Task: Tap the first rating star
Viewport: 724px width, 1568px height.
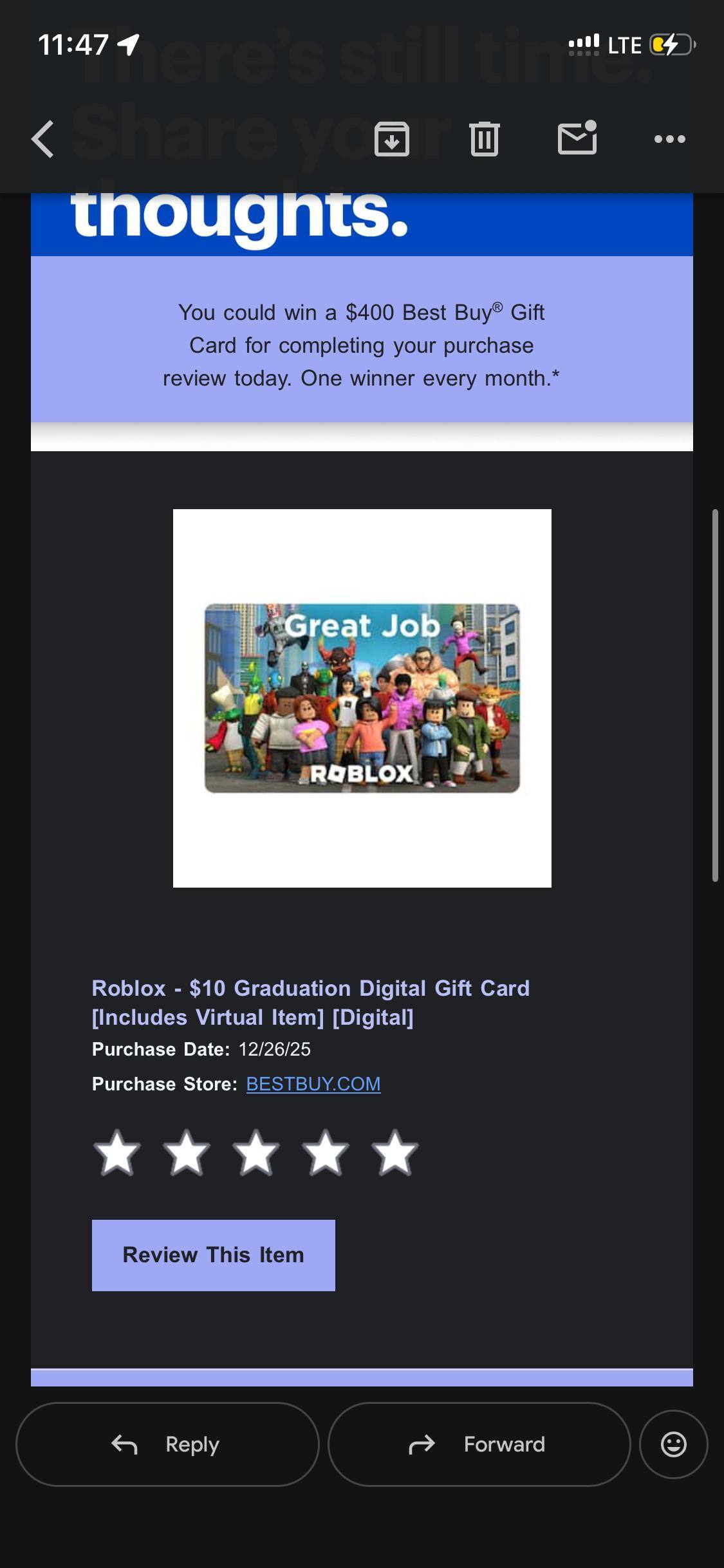Action: click(x=116, y=1152)
